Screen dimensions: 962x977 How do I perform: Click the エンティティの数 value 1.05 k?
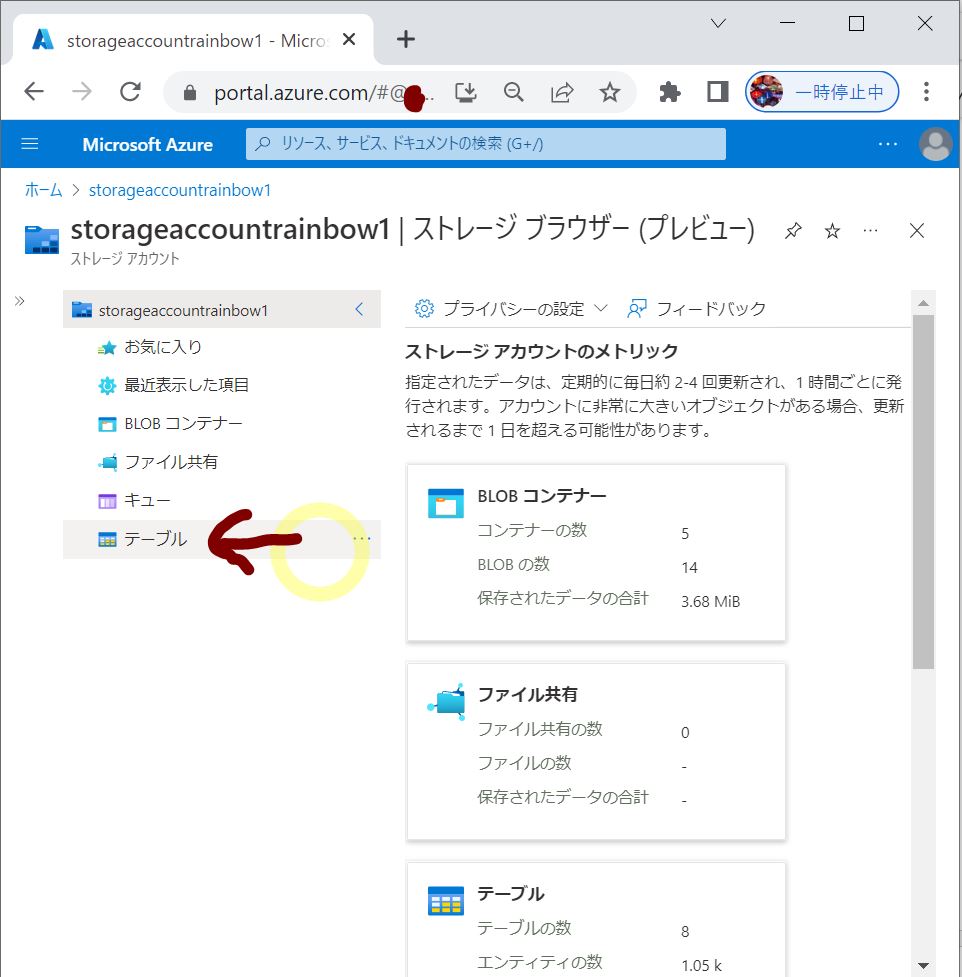702,965
